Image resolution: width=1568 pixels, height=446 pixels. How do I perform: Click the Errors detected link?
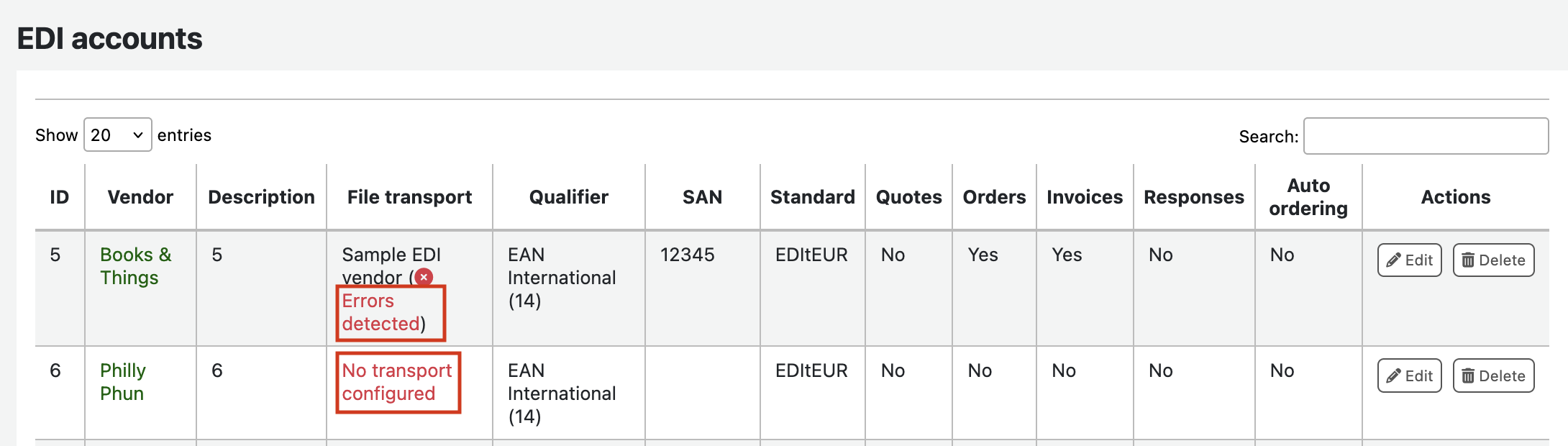tap(380, 312)
